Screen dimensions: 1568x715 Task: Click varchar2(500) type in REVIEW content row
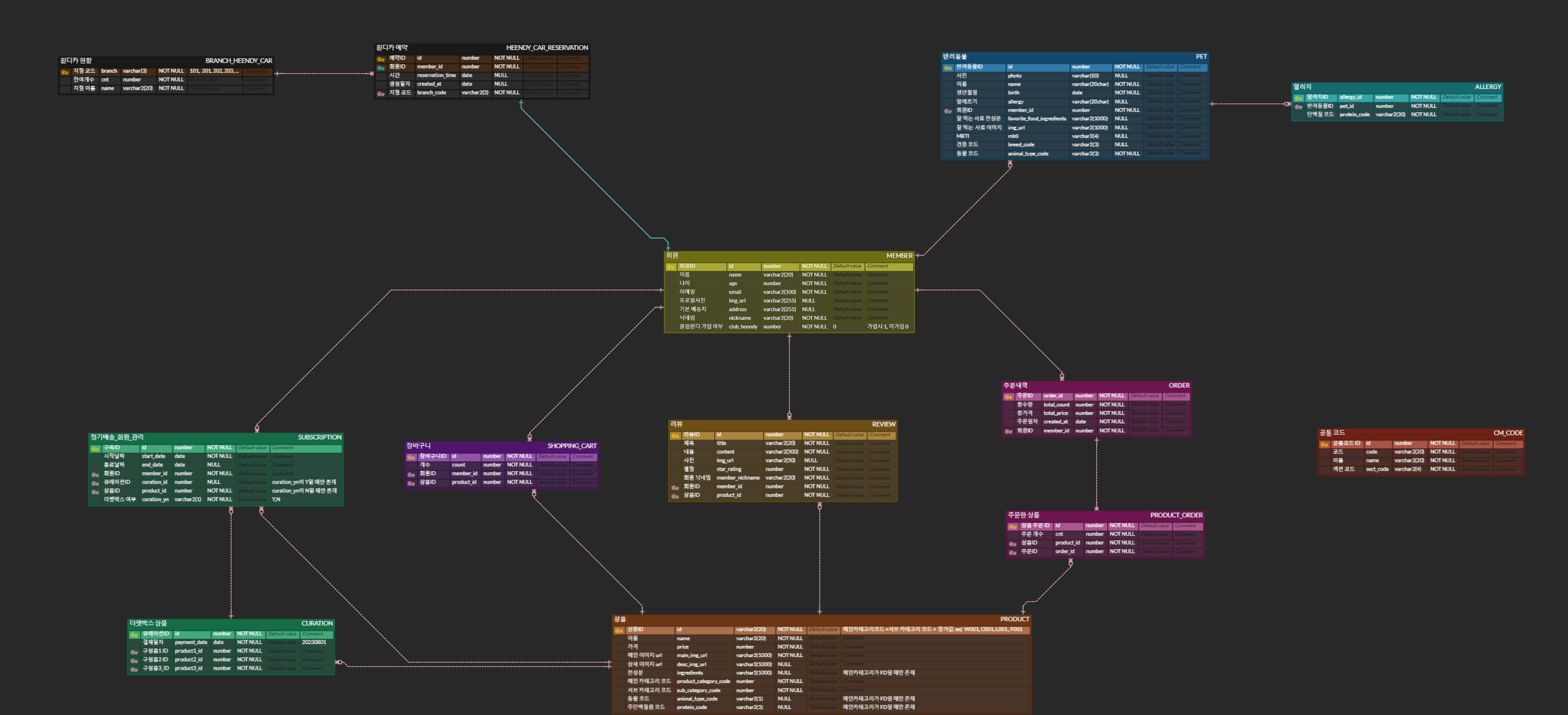click(782, 451)
